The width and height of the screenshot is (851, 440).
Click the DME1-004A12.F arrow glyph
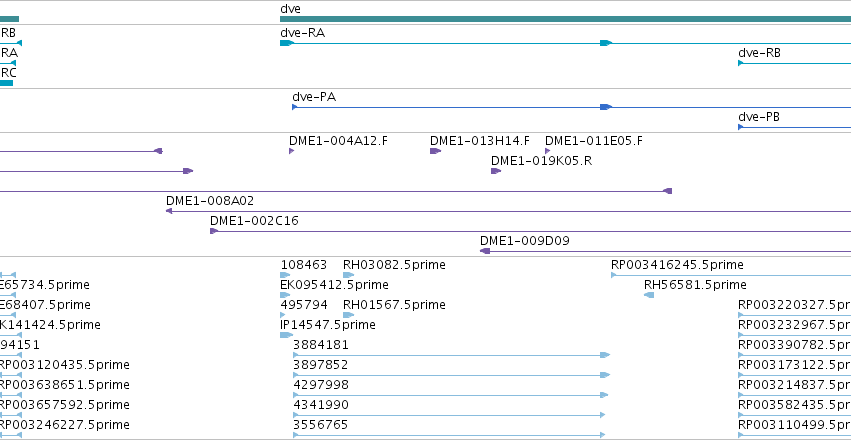point(291,151)
